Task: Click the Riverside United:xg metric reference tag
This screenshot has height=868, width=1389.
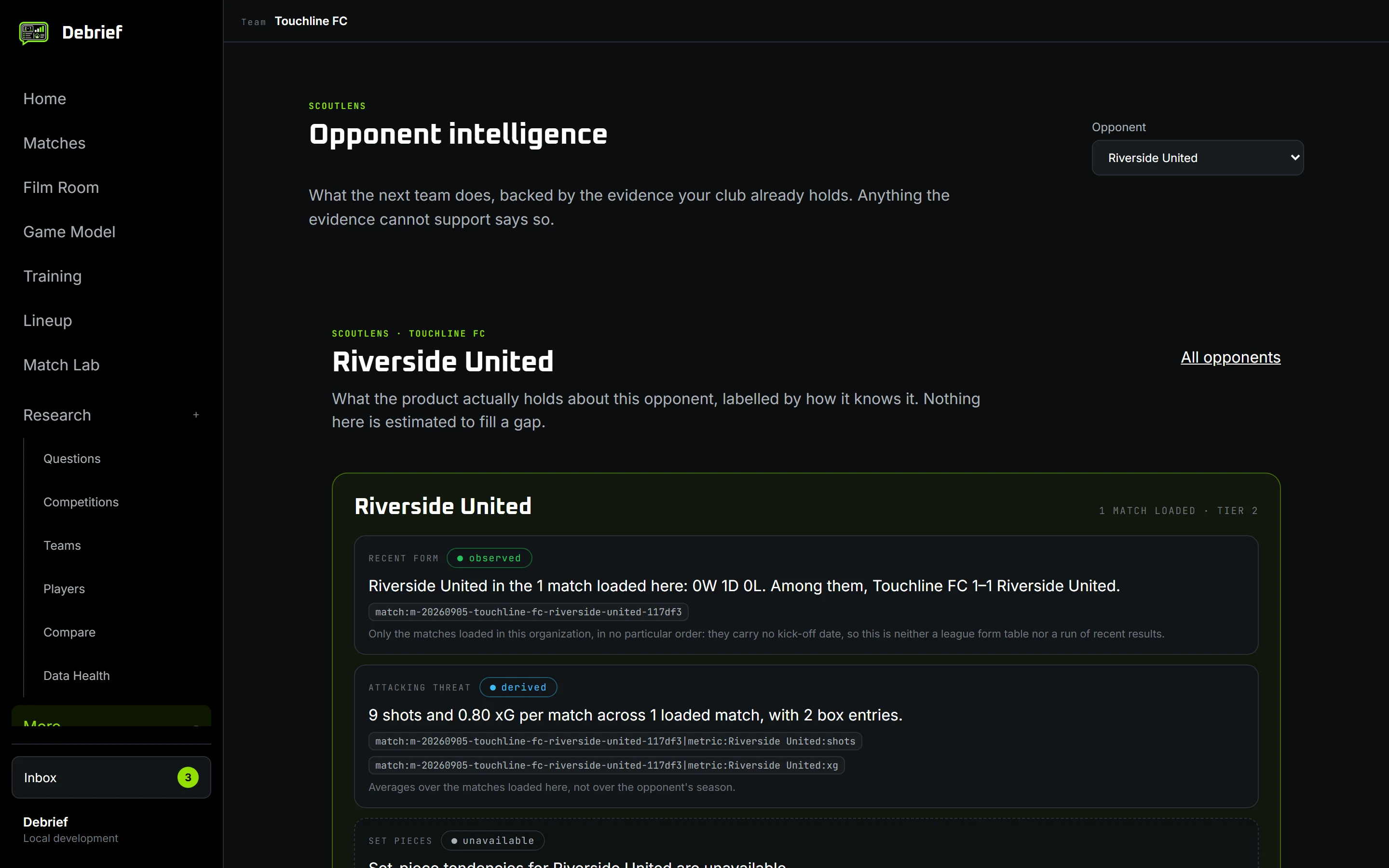Action: point(606,765)
